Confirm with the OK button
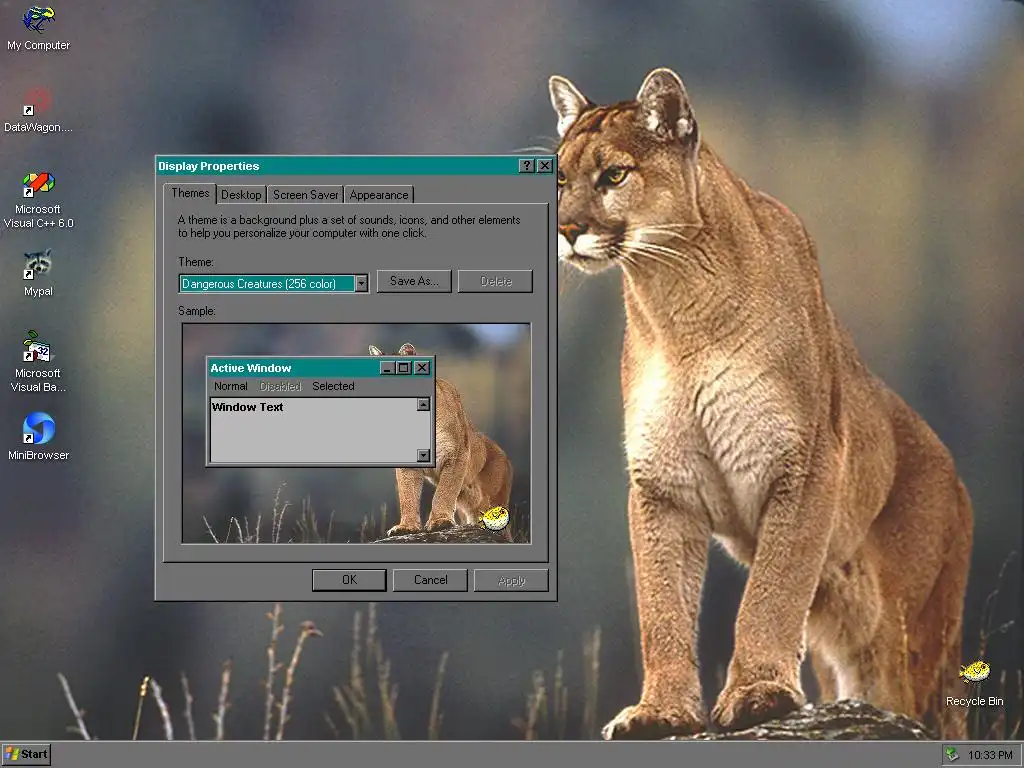 click(349, 580)
